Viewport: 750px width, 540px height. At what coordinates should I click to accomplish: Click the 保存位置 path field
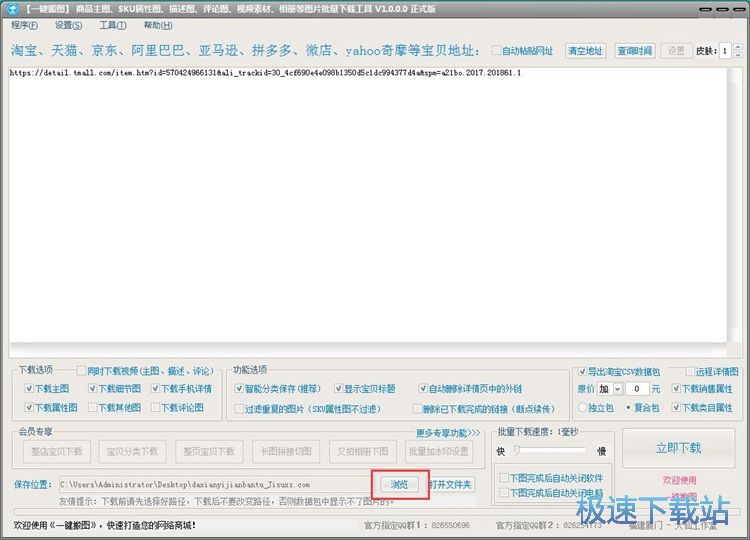[215, 485]
